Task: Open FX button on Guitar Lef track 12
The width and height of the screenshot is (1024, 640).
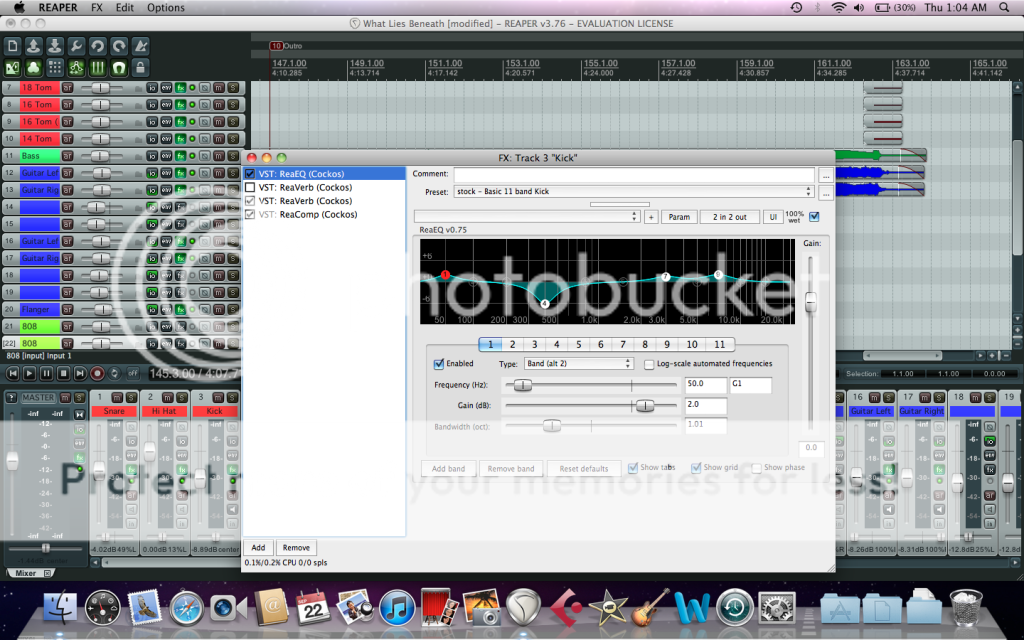Action: (x=180, y=173)
